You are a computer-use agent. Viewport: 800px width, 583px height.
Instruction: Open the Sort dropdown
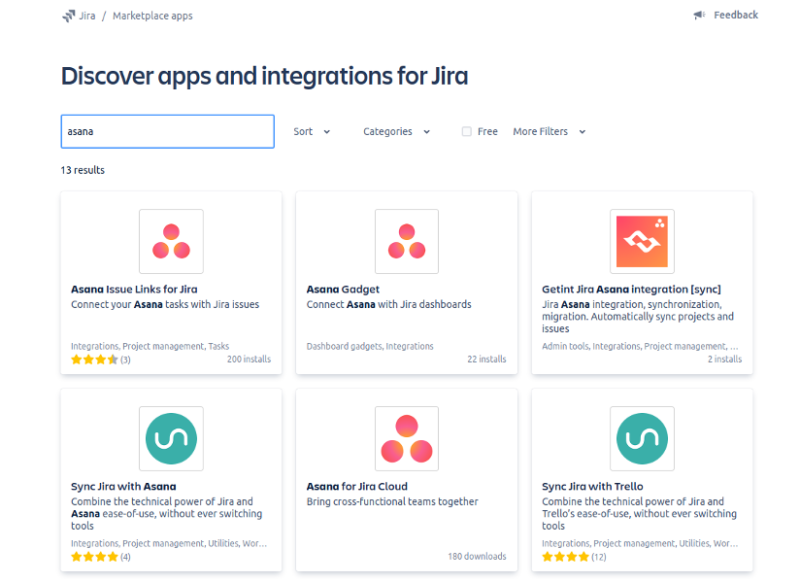[x=310, y=131]
